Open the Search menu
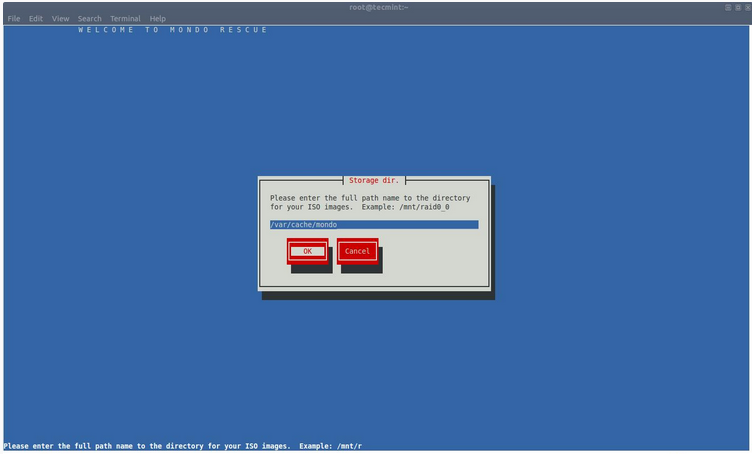 pos(90,19)
